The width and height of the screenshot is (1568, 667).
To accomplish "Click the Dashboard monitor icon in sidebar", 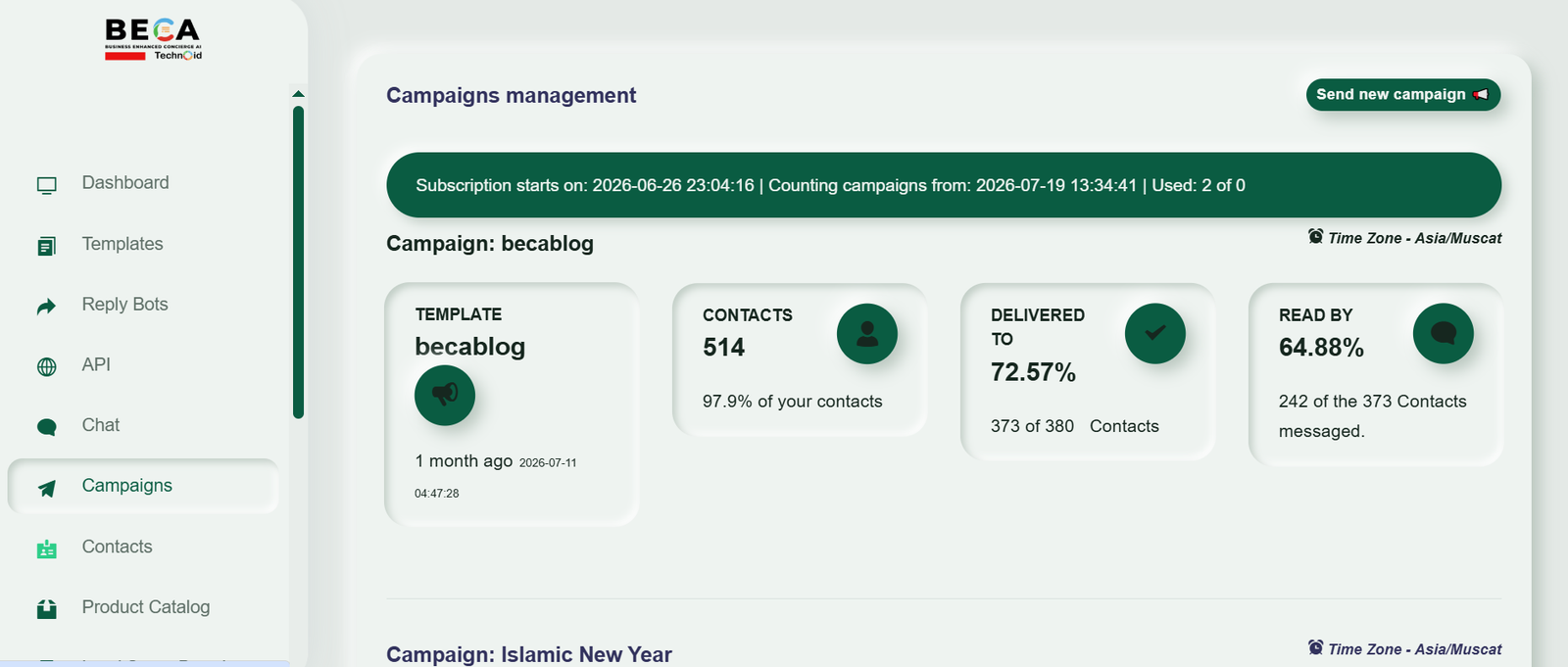I will point(47,185).
